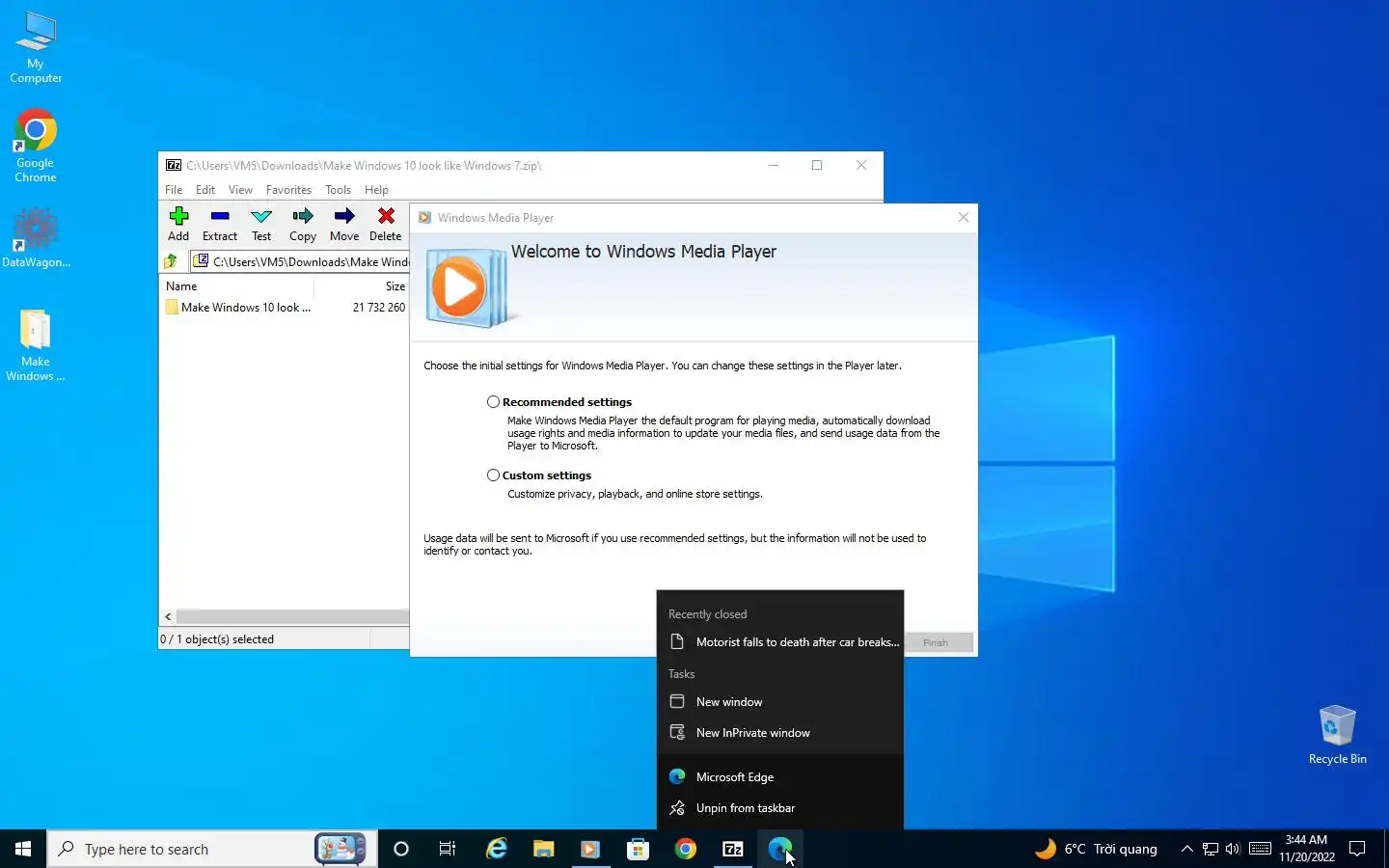The image size is (1389, 868).
Task: Click the speaker volume icon in tray
Action: click(x=1233, y=849)
